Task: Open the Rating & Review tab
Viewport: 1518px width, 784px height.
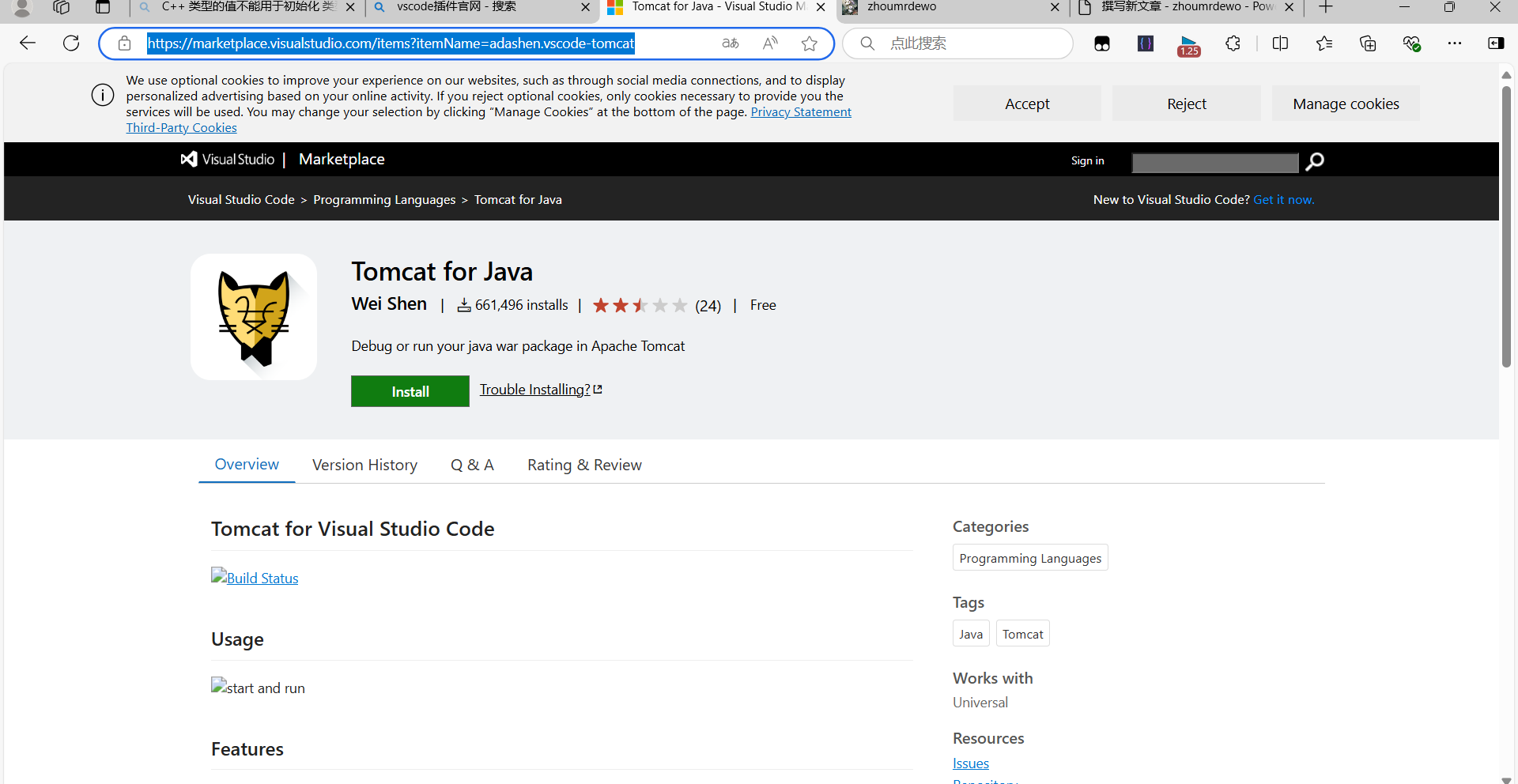Action: [584, 465]
